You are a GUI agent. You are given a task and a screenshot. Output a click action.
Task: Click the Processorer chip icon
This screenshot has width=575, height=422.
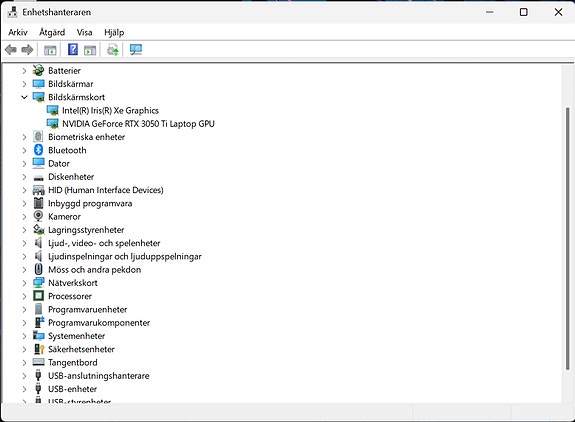click(x=38, y=296)
